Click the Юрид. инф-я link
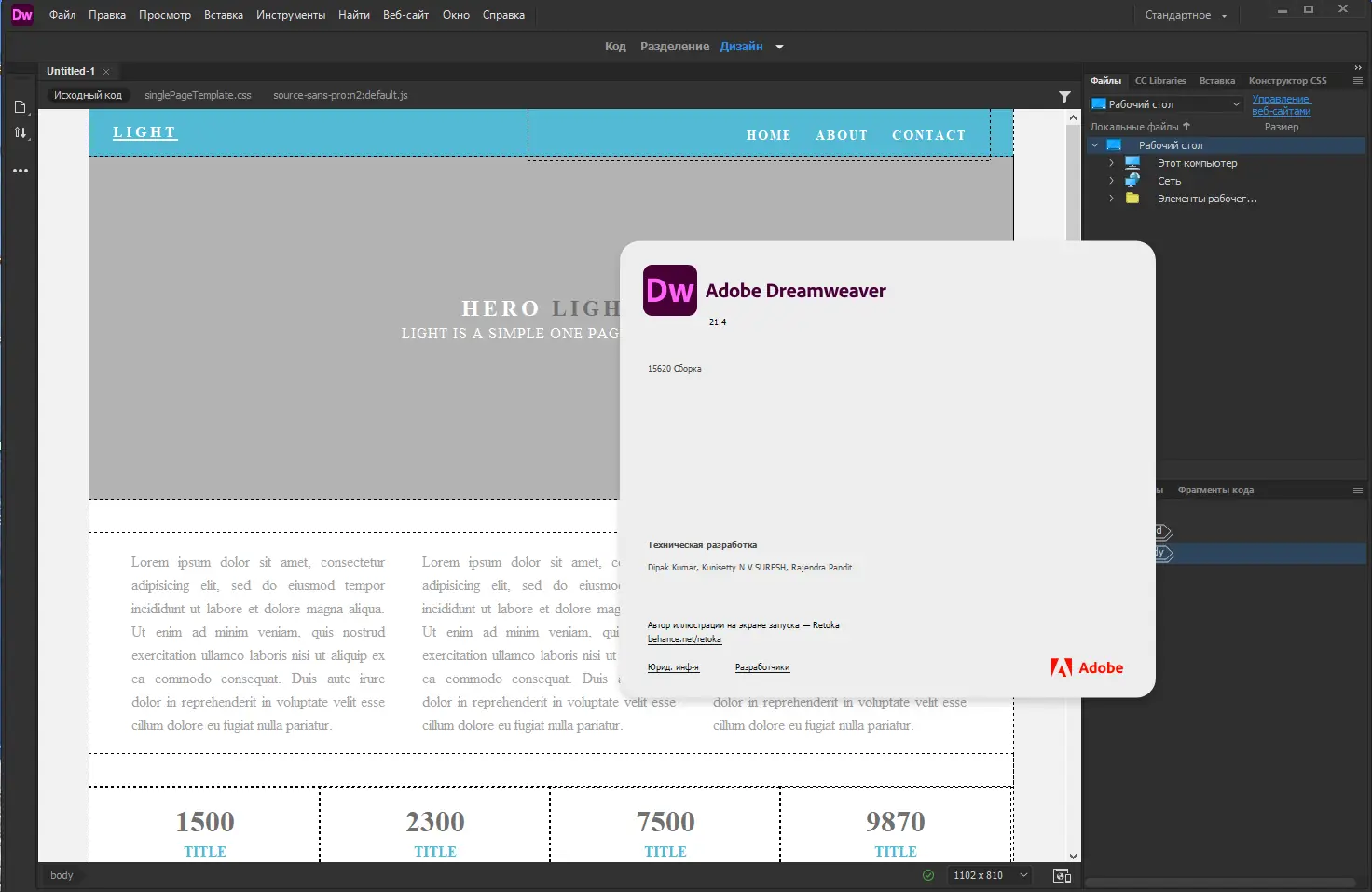1372x892 pixels. [x=673, y=667]
